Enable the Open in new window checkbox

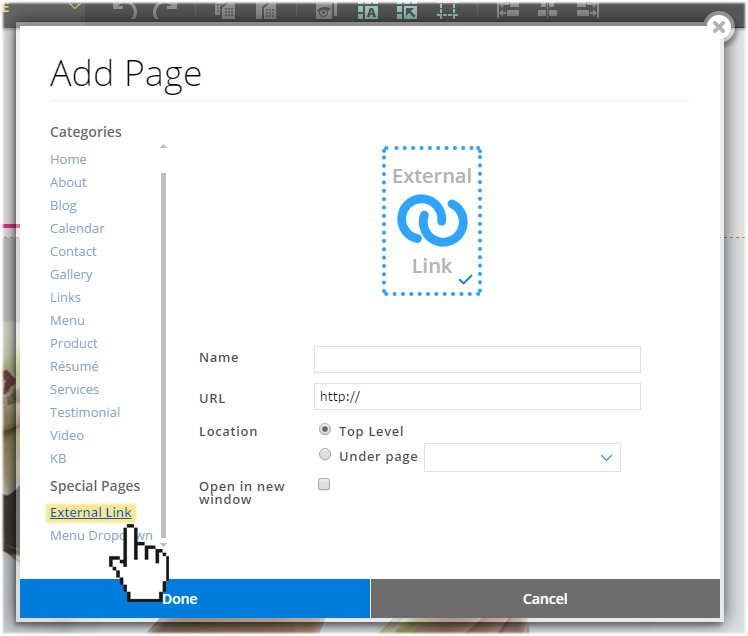pos(324,484)
